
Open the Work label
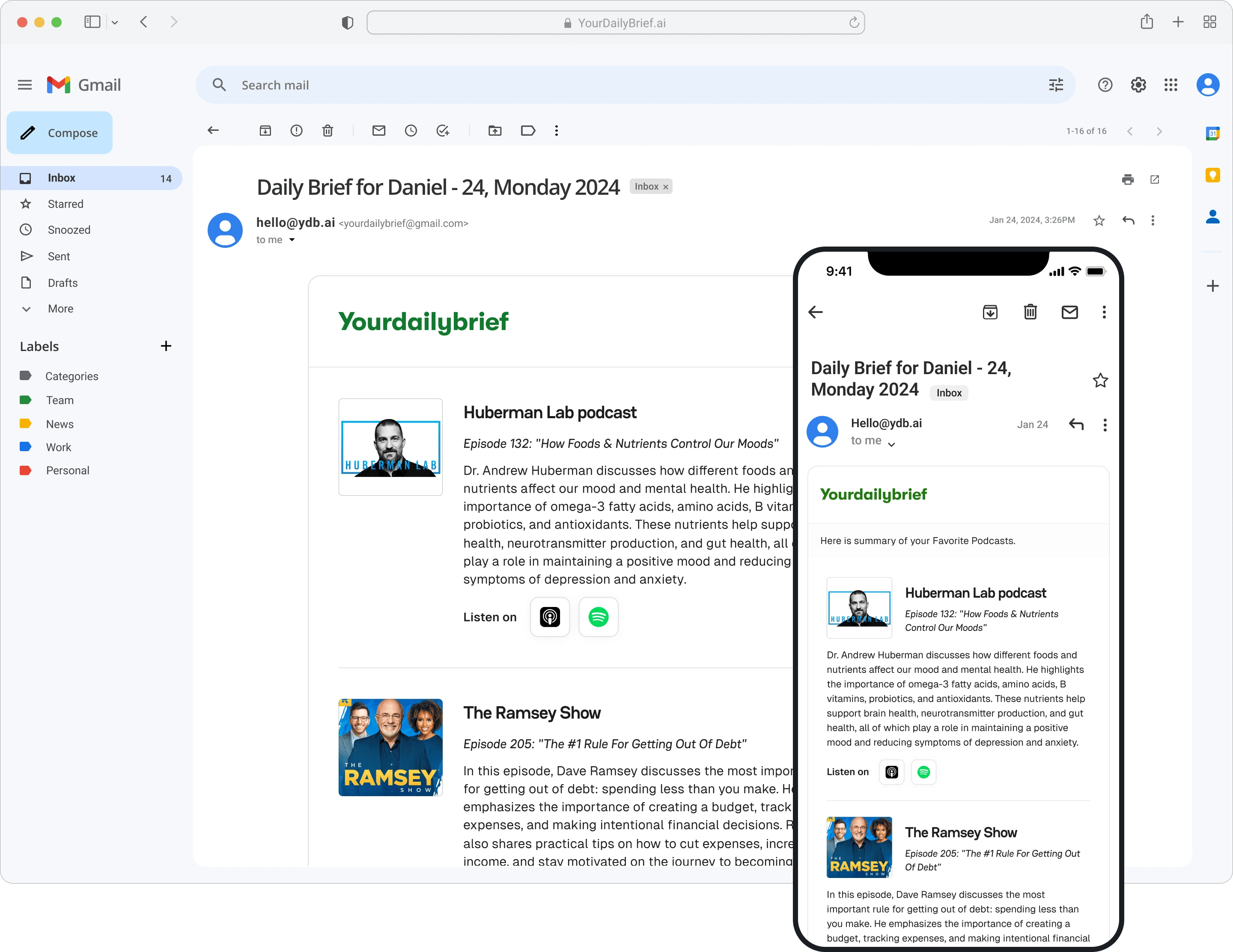point(59,447)
